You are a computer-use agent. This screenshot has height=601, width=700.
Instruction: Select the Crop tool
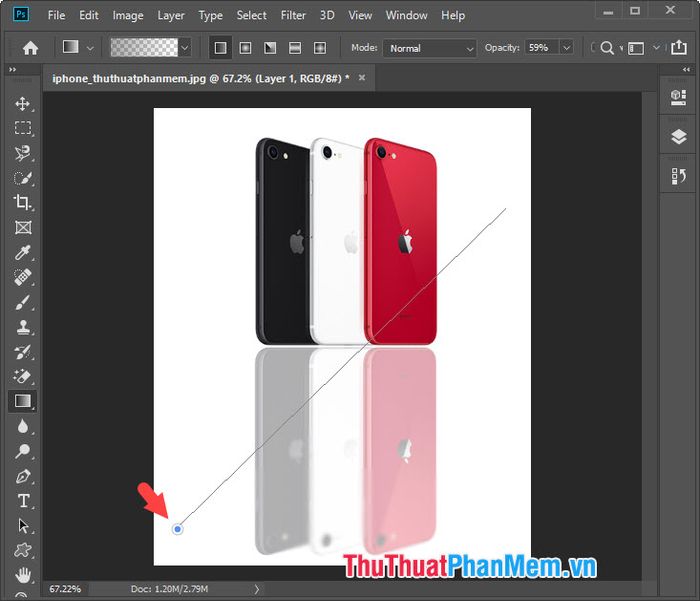(22, 202)
